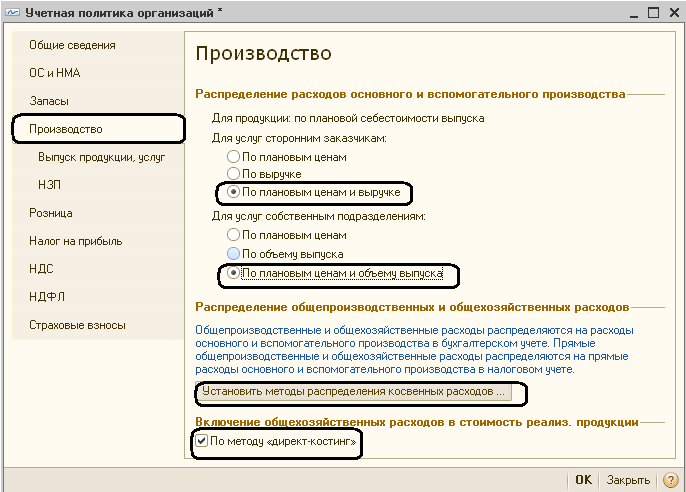Open 'Выпуск продукции, услуг' subsection

tap(98, 157)
